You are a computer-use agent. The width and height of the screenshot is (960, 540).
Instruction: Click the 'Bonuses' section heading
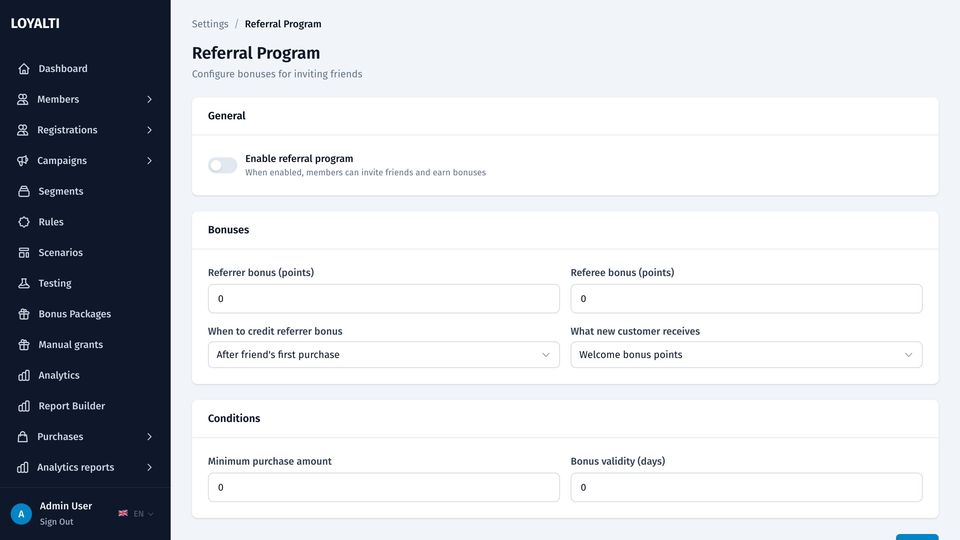228,230
